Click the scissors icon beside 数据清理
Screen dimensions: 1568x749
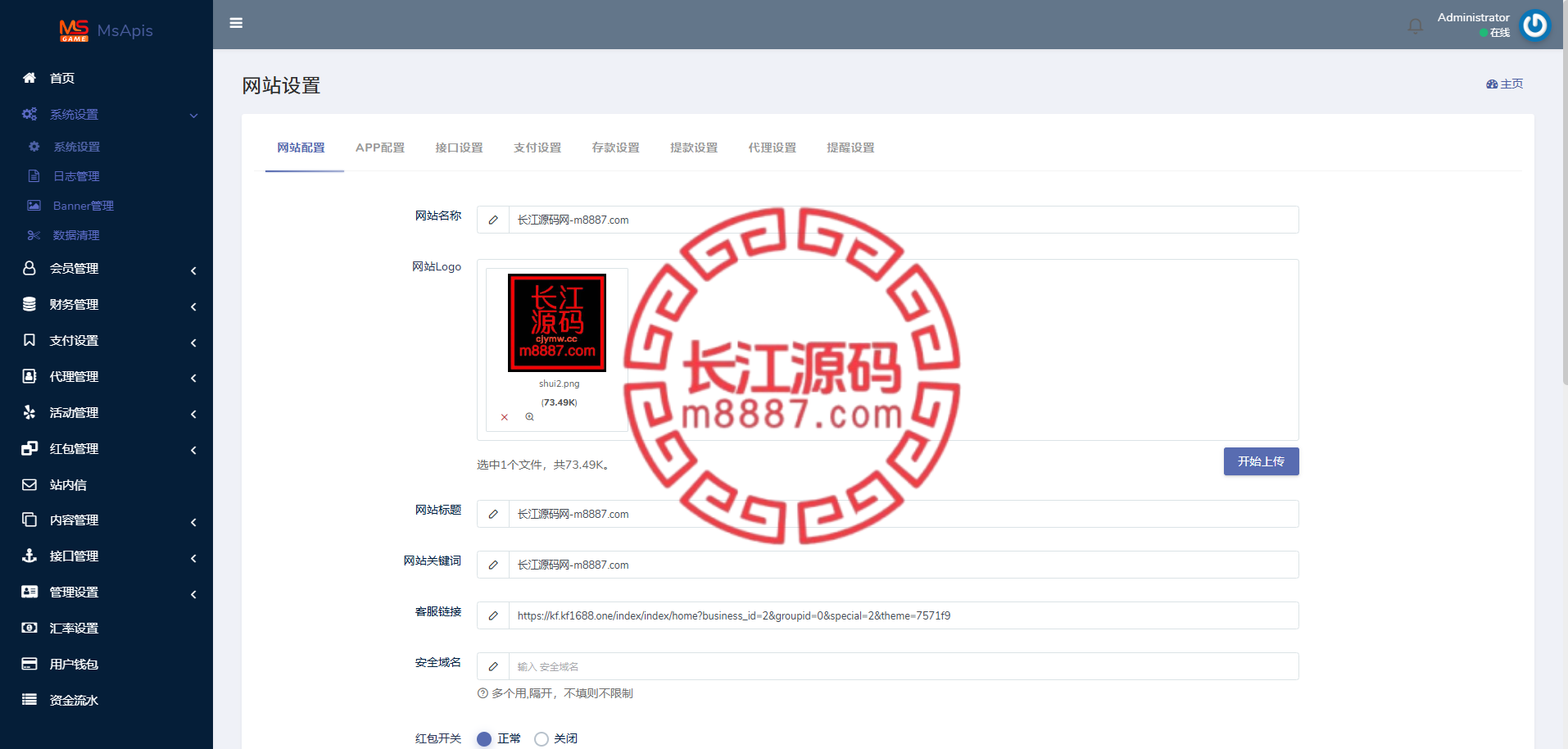pyautogui.click(x=34, y=235)
